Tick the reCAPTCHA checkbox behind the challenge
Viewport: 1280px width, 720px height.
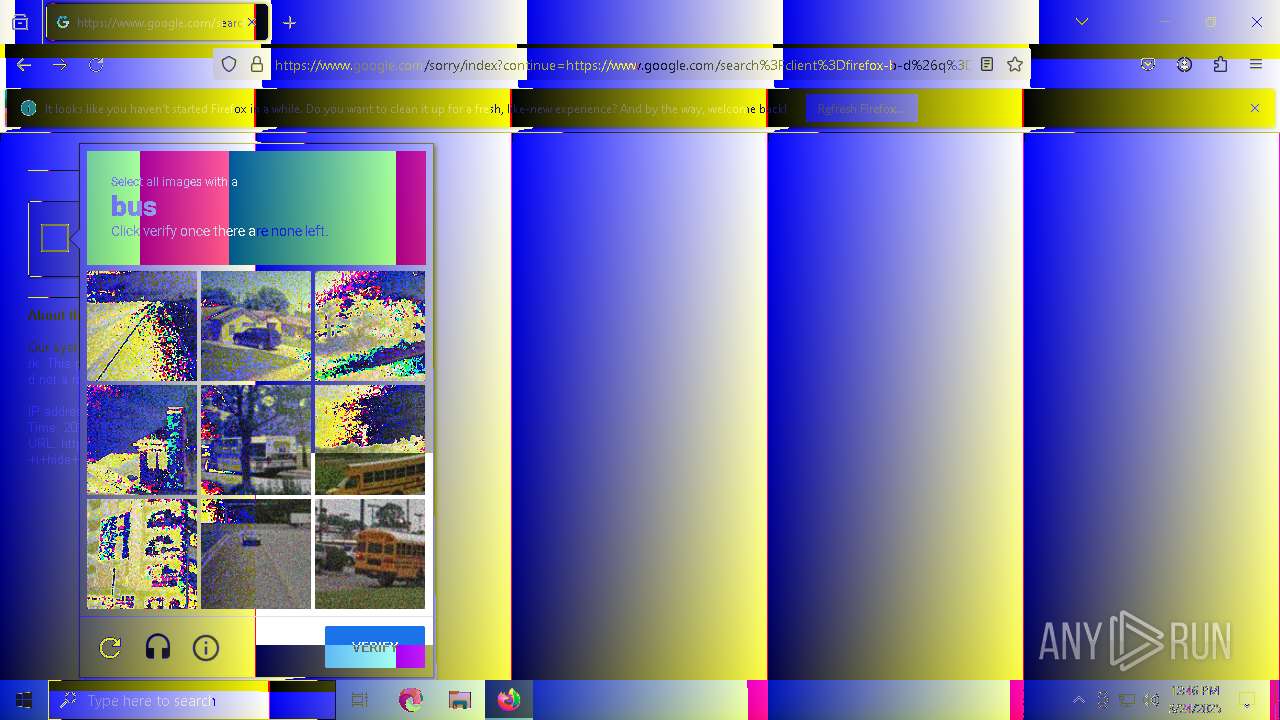pyautogui.click(x=55, y=238)
